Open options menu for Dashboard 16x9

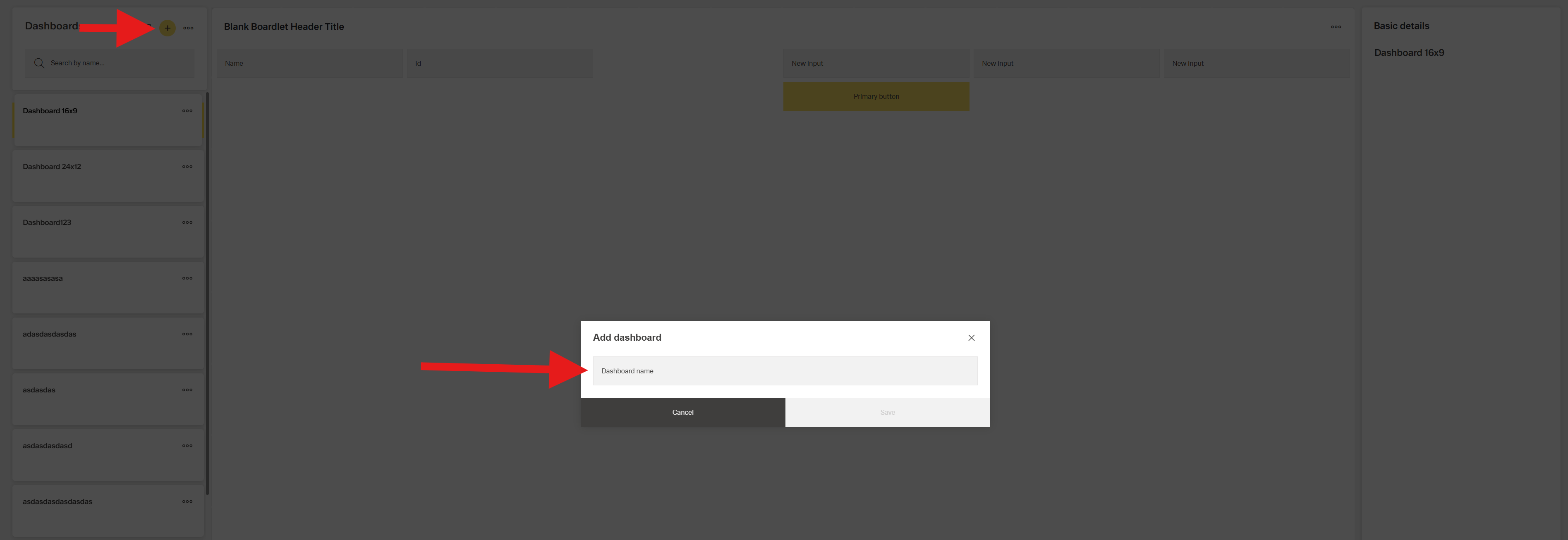[187, 111]
